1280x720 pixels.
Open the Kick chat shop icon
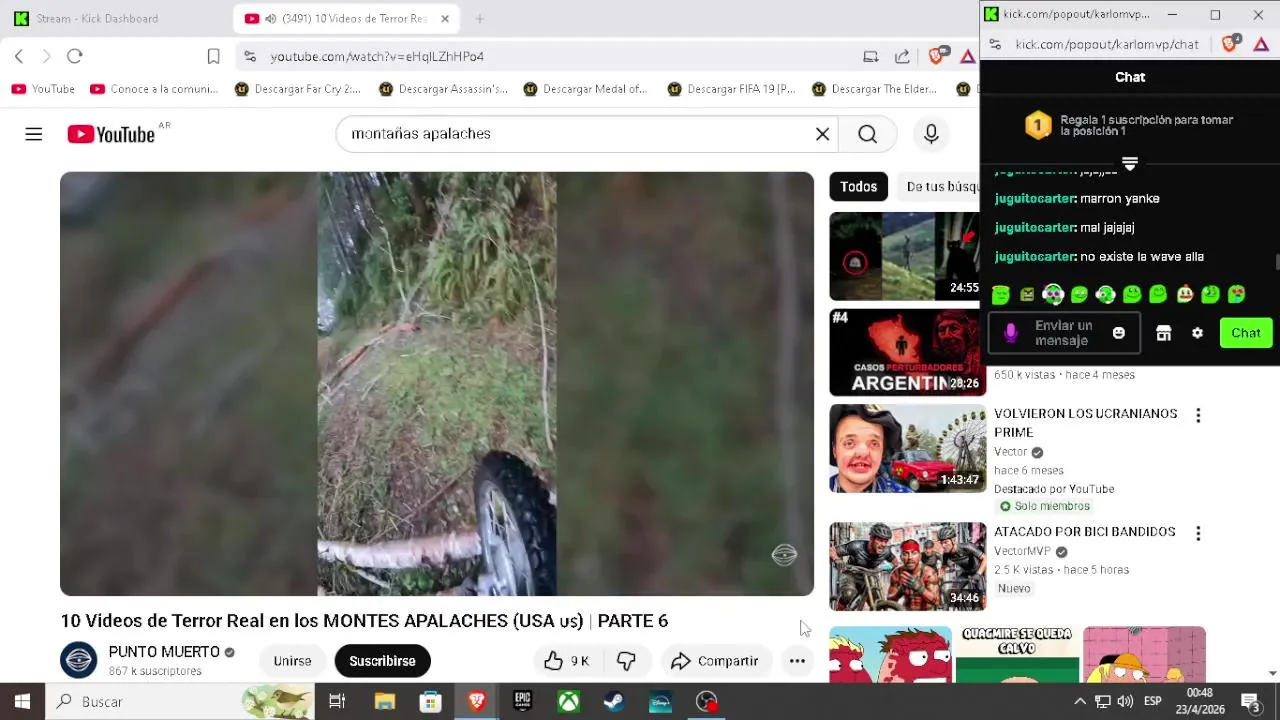pos(1163,333)
